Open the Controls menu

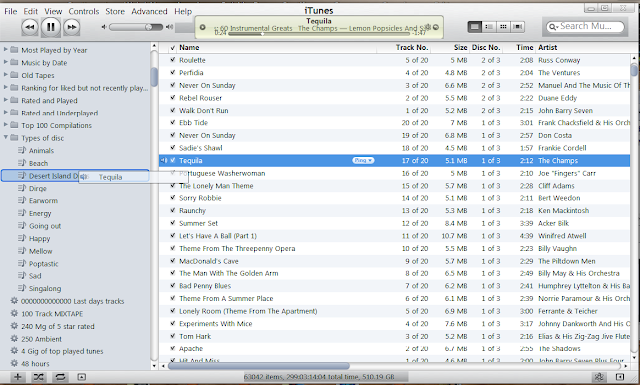pyautogui.click(x=84, y=11)
